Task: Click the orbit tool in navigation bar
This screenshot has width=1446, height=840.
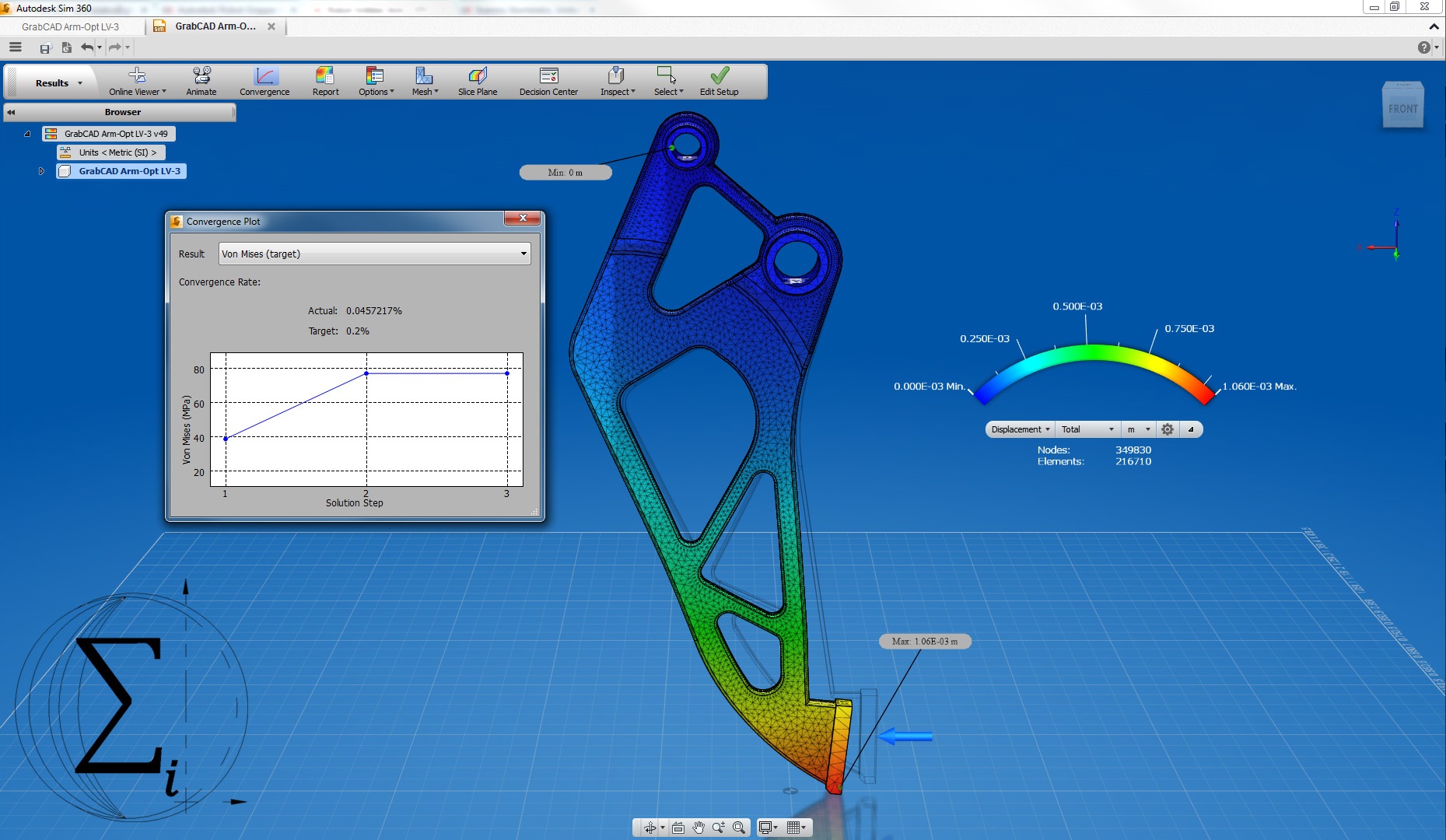Action: (x=649, y=828)
